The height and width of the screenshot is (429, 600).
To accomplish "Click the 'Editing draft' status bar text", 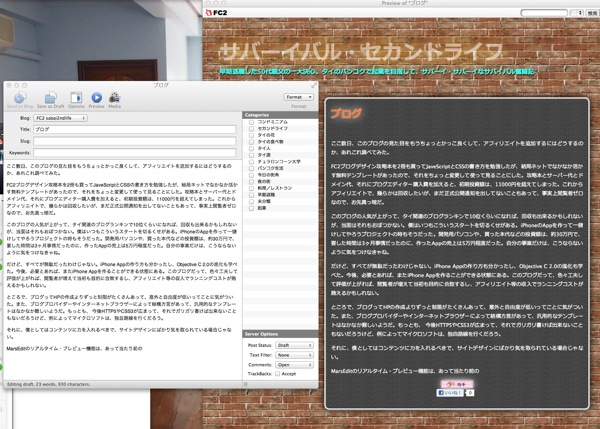I will point(49,384).
